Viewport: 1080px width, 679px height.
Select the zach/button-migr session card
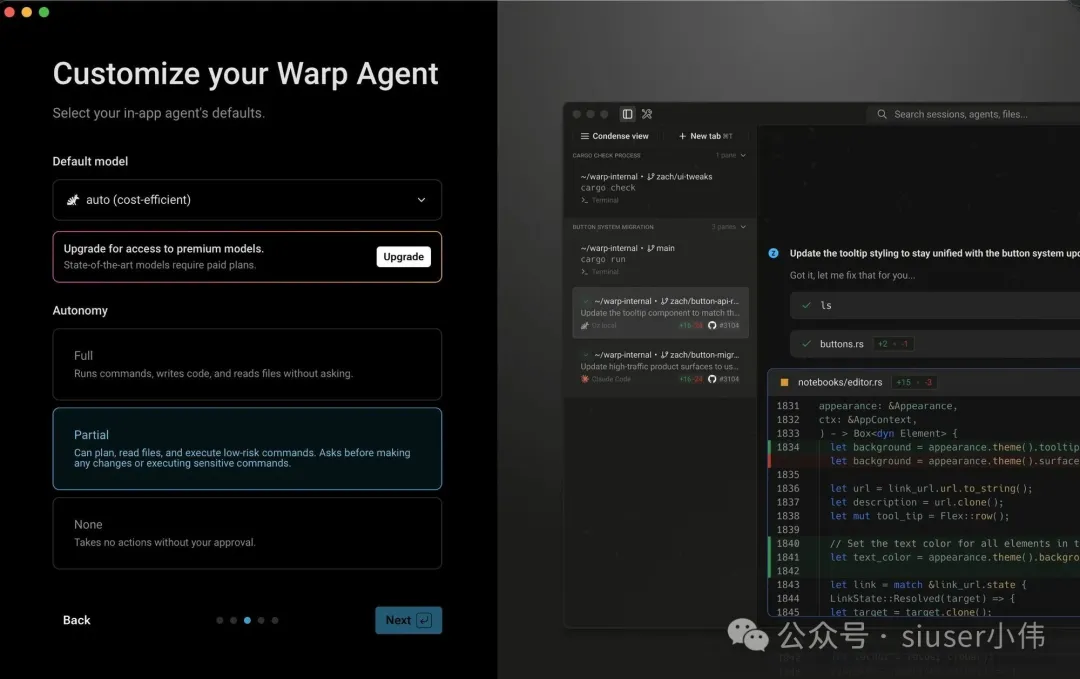pos(660,366)
